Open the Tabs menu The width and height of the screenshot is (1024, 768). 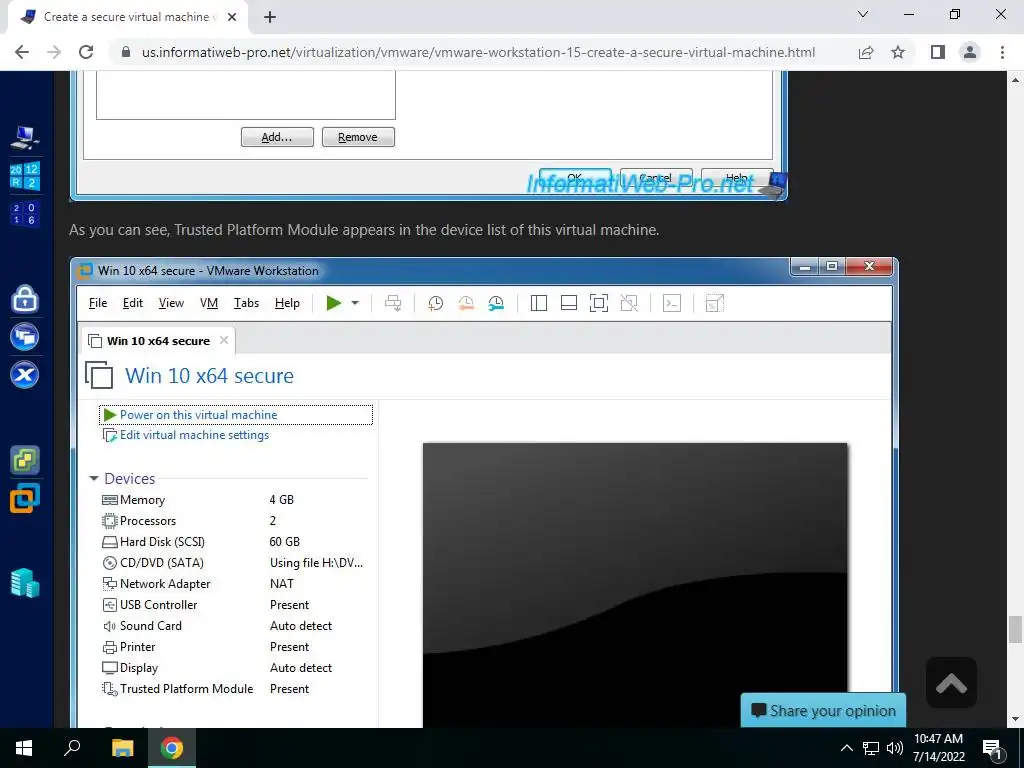click(246, 303)
